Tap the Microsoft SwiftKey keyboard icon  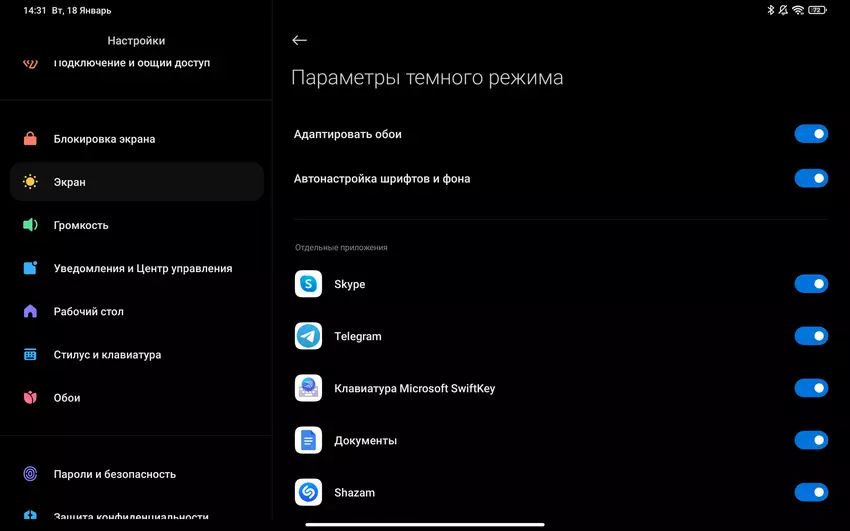point(308,388)
